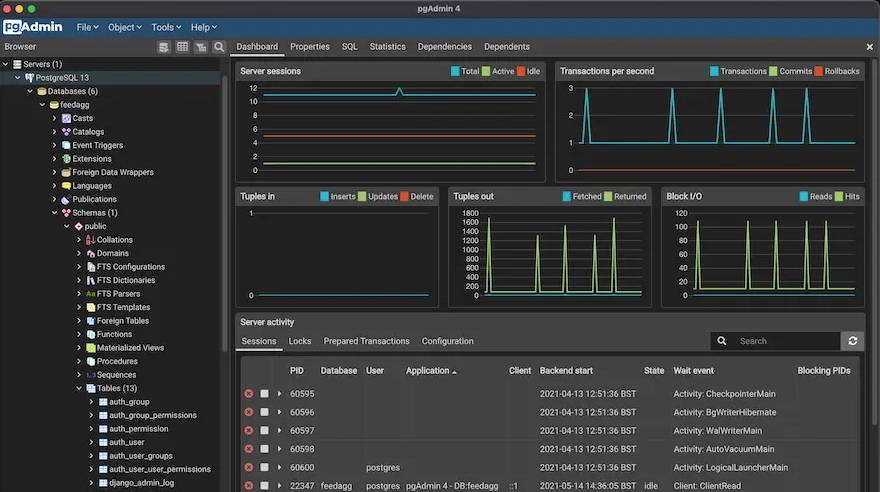Click the Domains node icon
880x492 pixels.
click(x=90, y=253)
